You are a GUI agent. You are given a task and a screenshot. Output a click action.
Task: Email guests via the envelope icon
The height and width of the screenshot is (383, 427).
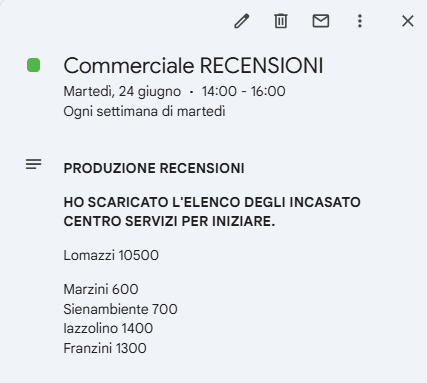pyautogui.click(x=321, y=21)
